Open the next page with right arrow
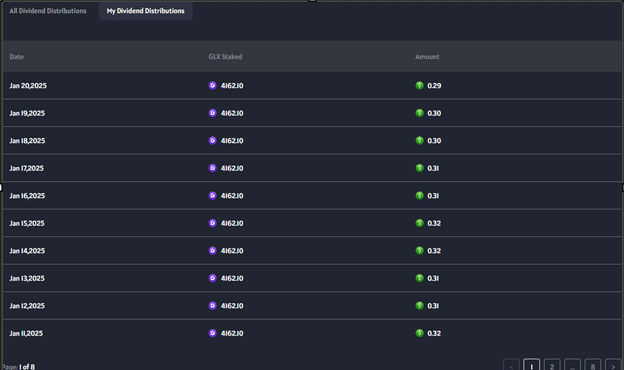 coord(613,366)
